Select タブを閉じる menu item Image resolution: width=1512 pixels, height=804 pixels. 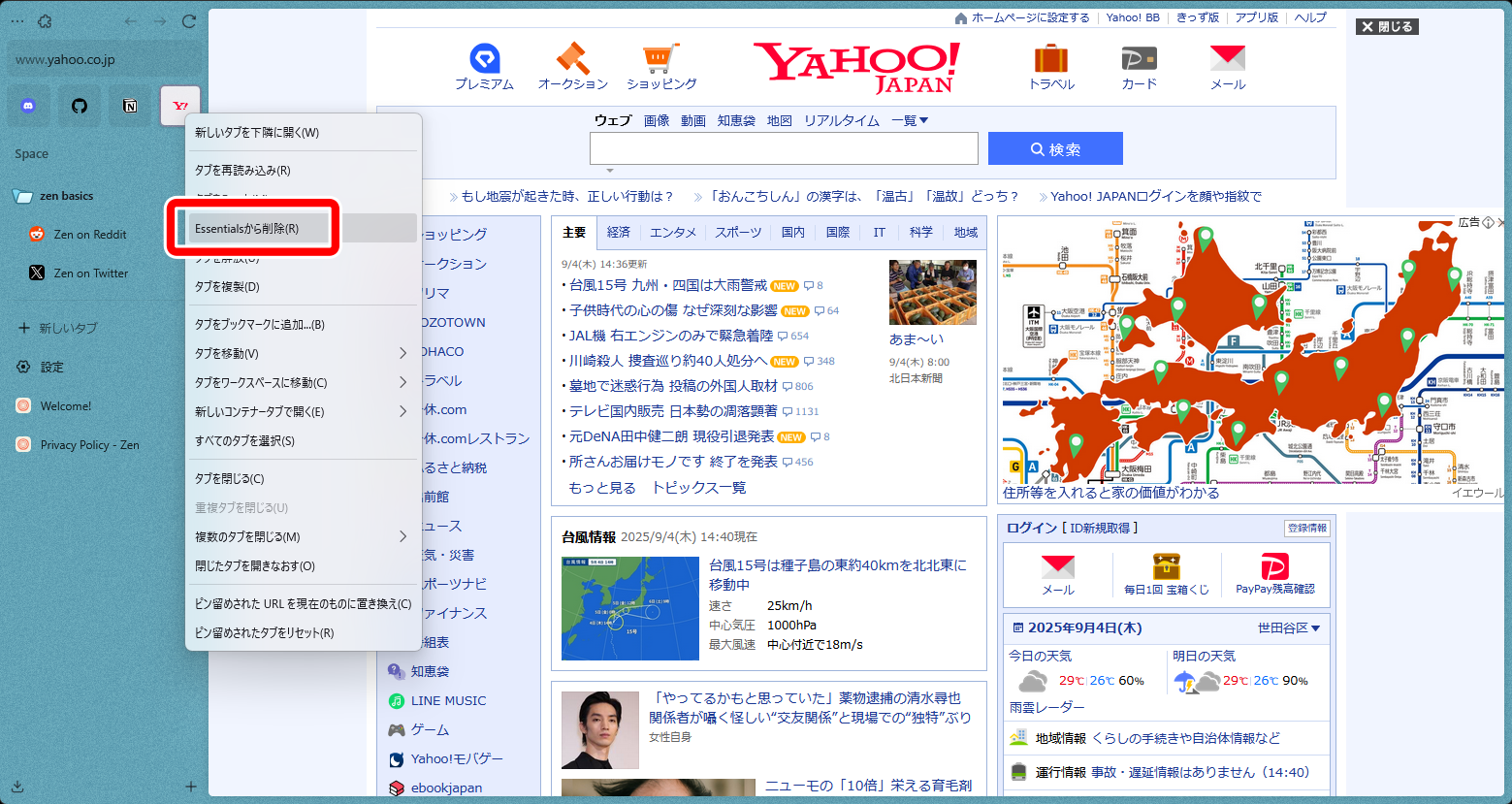304,479
